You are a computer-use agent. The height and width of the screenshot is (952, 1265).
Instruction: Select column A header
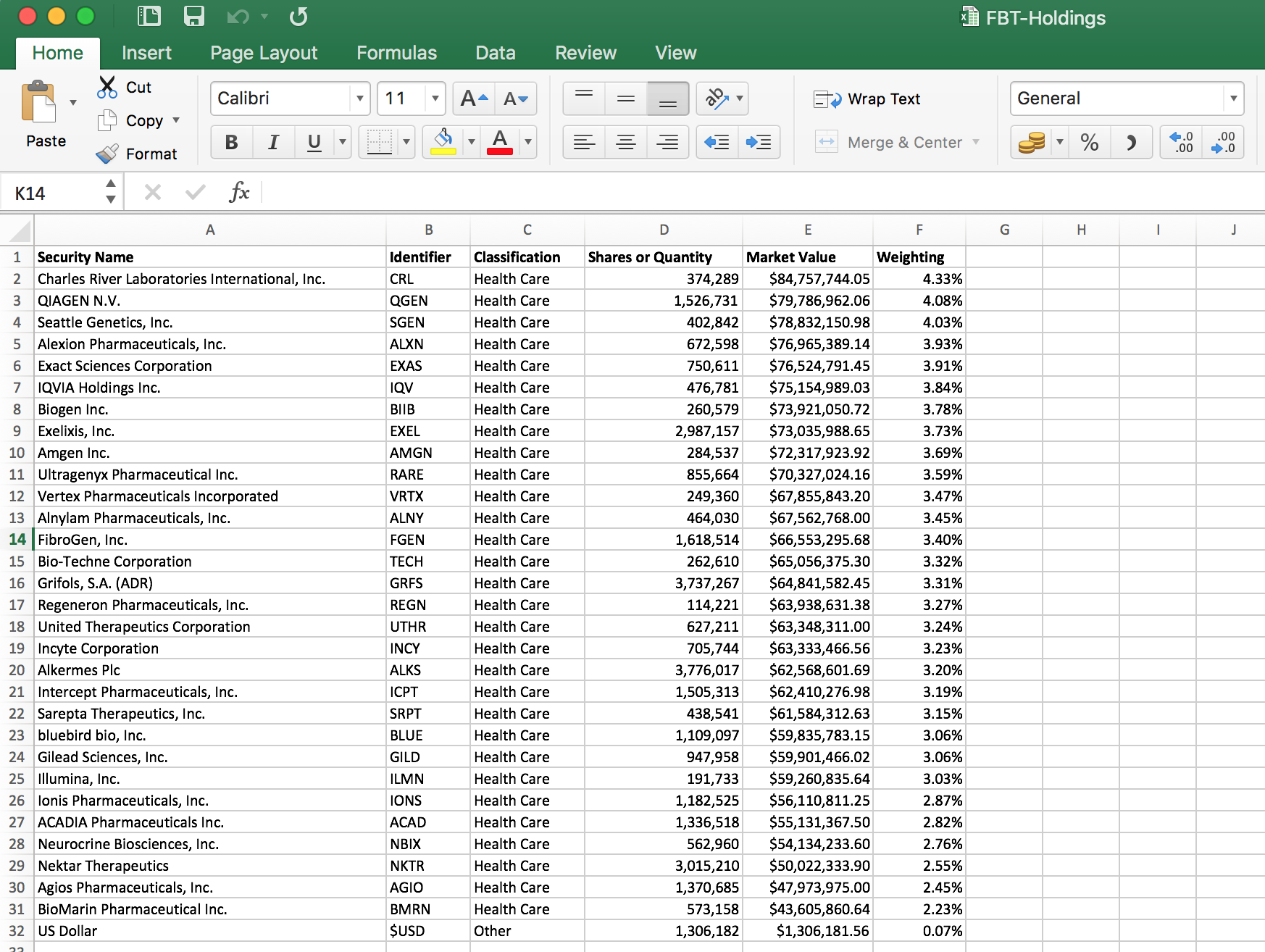pos(210,230)
